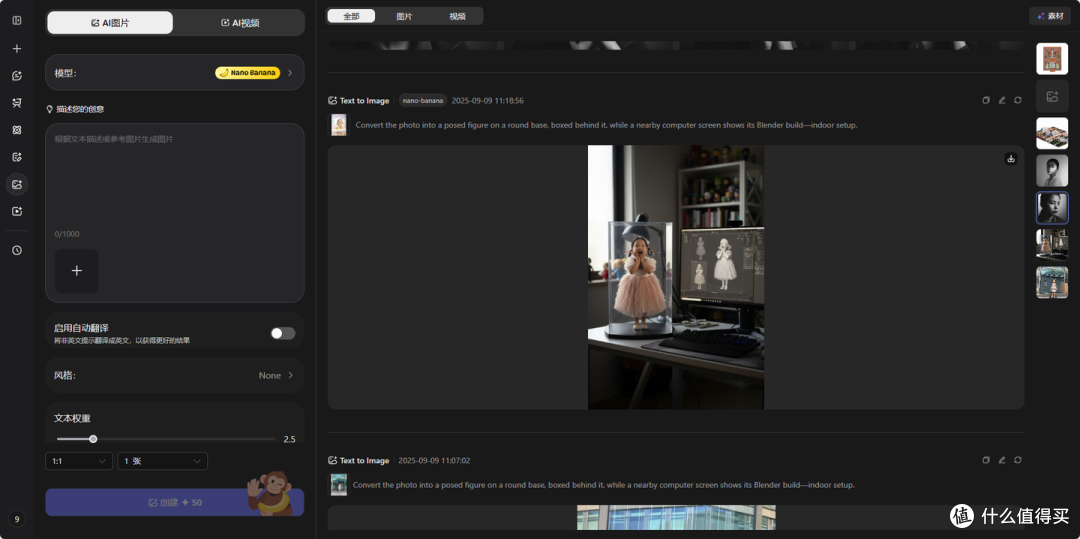Open the reference photo thumbnail of 11:18:56 entry
Screen dimensions: 1080x539
pyautogui.click(x=338, y=125)
